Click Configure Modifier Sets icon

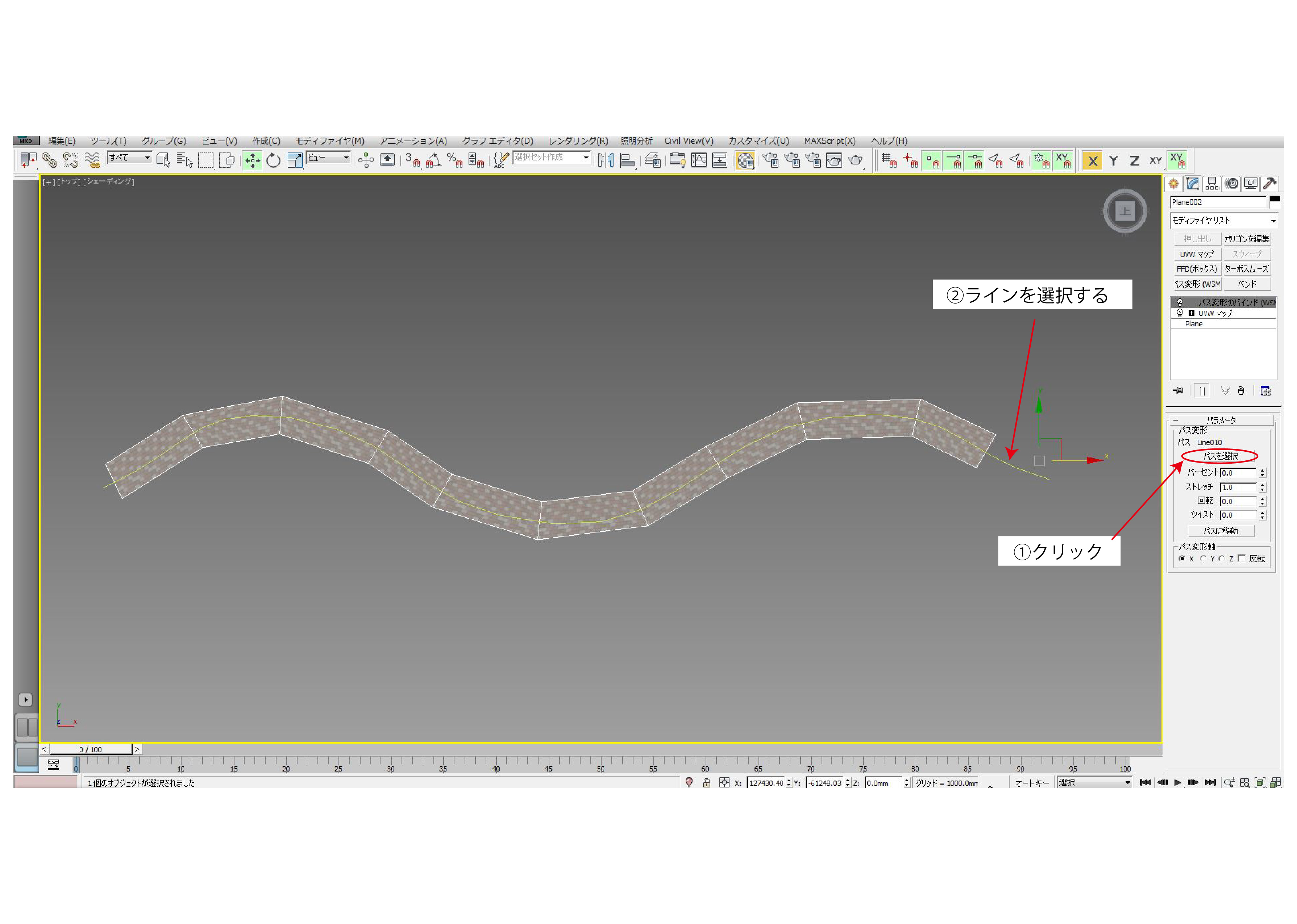[x=1265, y=391]
